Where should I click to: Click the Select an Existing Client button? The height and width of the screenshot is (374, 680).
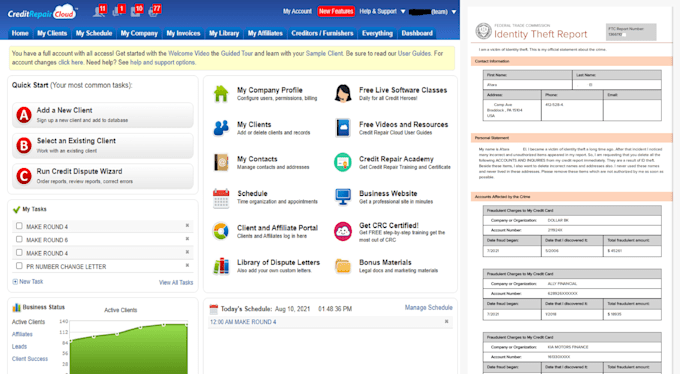tap(103, 146)
